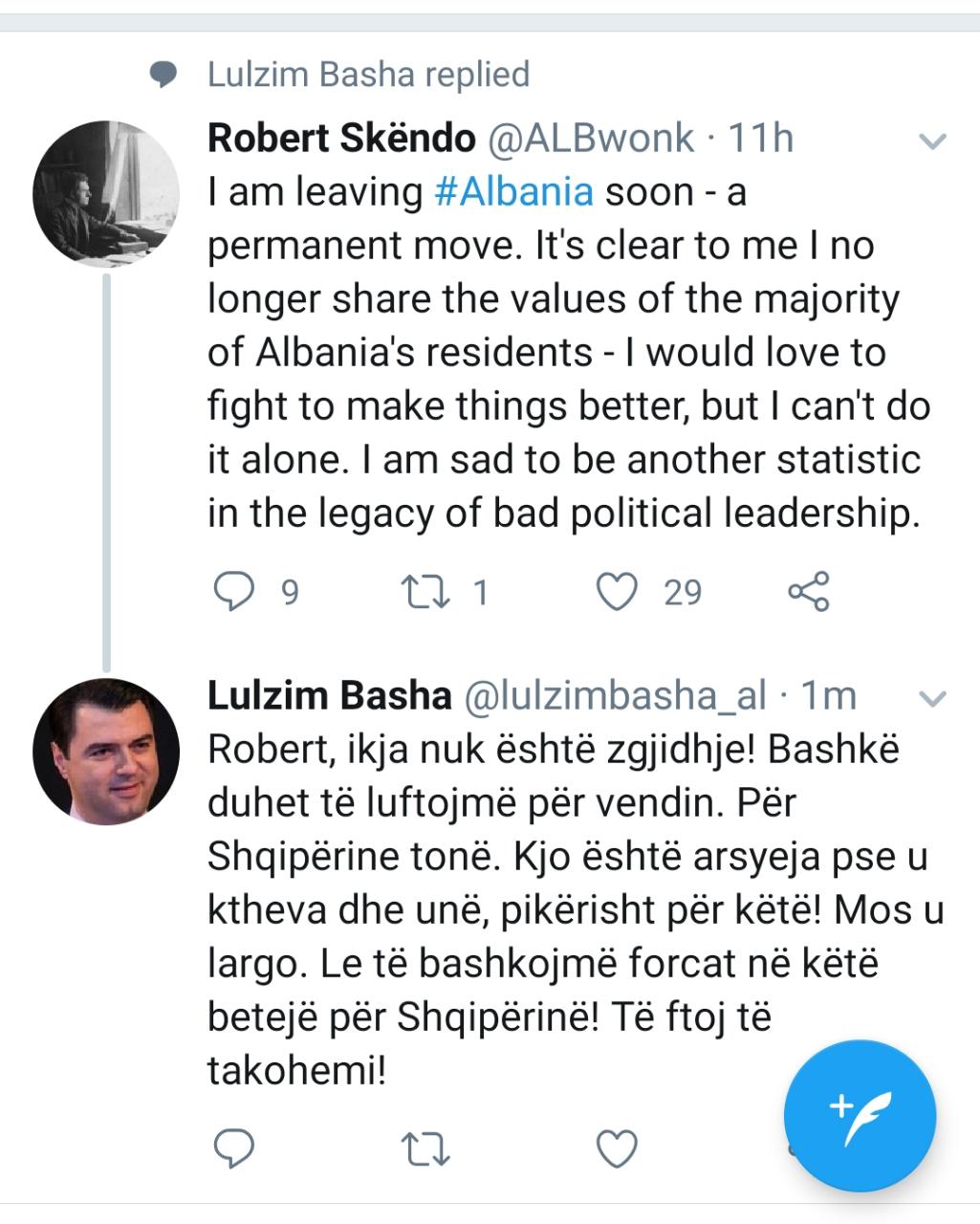Open Robert's tweet text for details

click(x=564, y=354)
